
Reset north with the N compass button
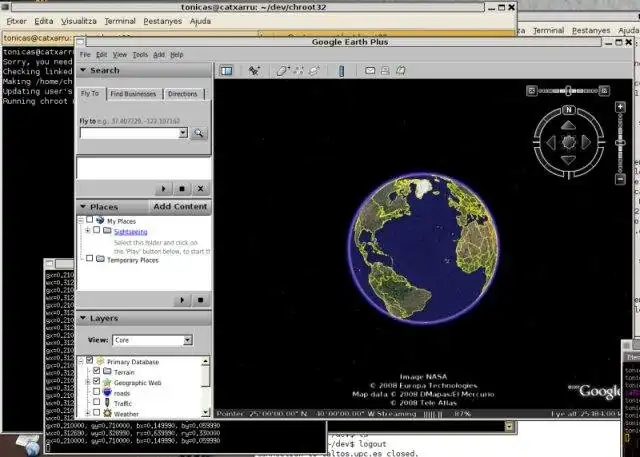coord(569,110)
